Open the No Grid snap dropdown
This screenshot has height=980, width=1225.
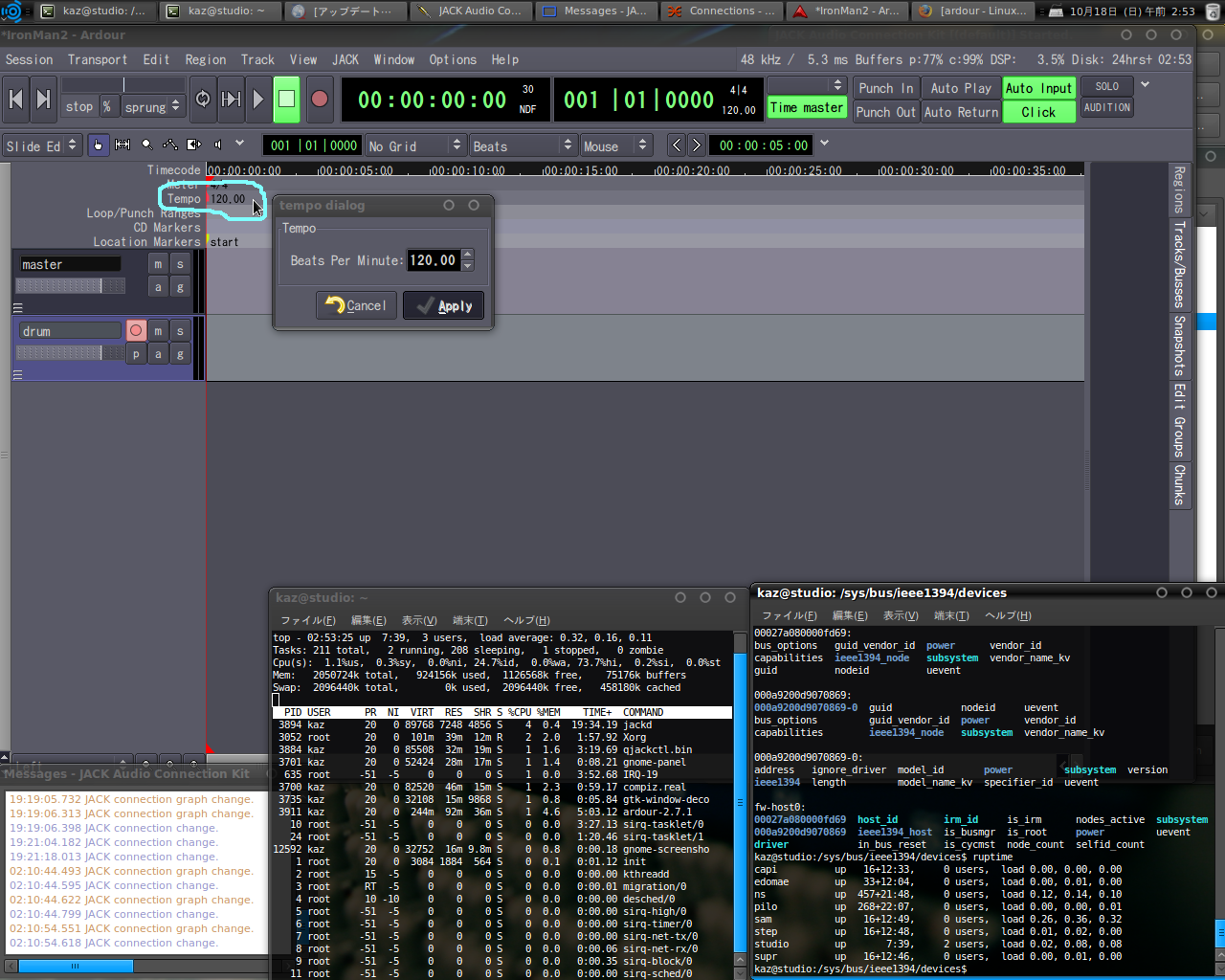pos(415,145)
